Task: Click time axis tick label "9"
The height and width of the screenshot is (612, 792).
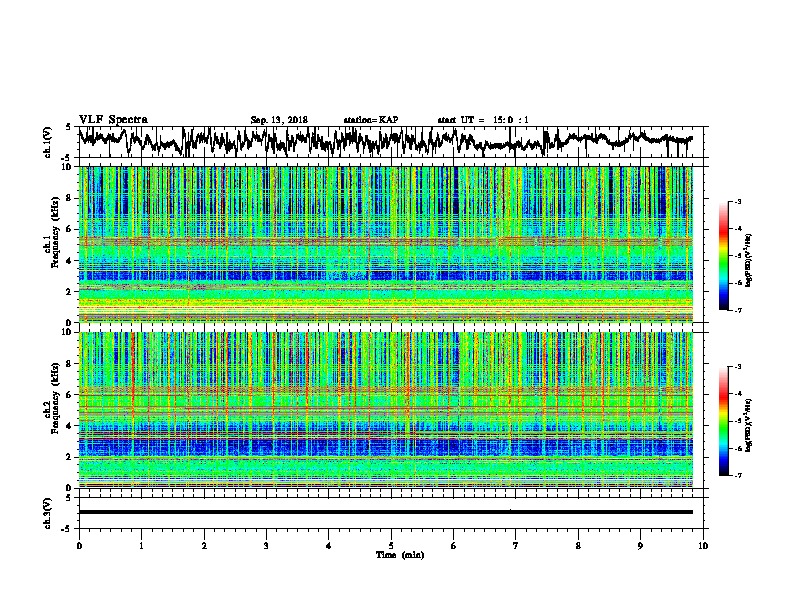Action: tap(640, 546)
